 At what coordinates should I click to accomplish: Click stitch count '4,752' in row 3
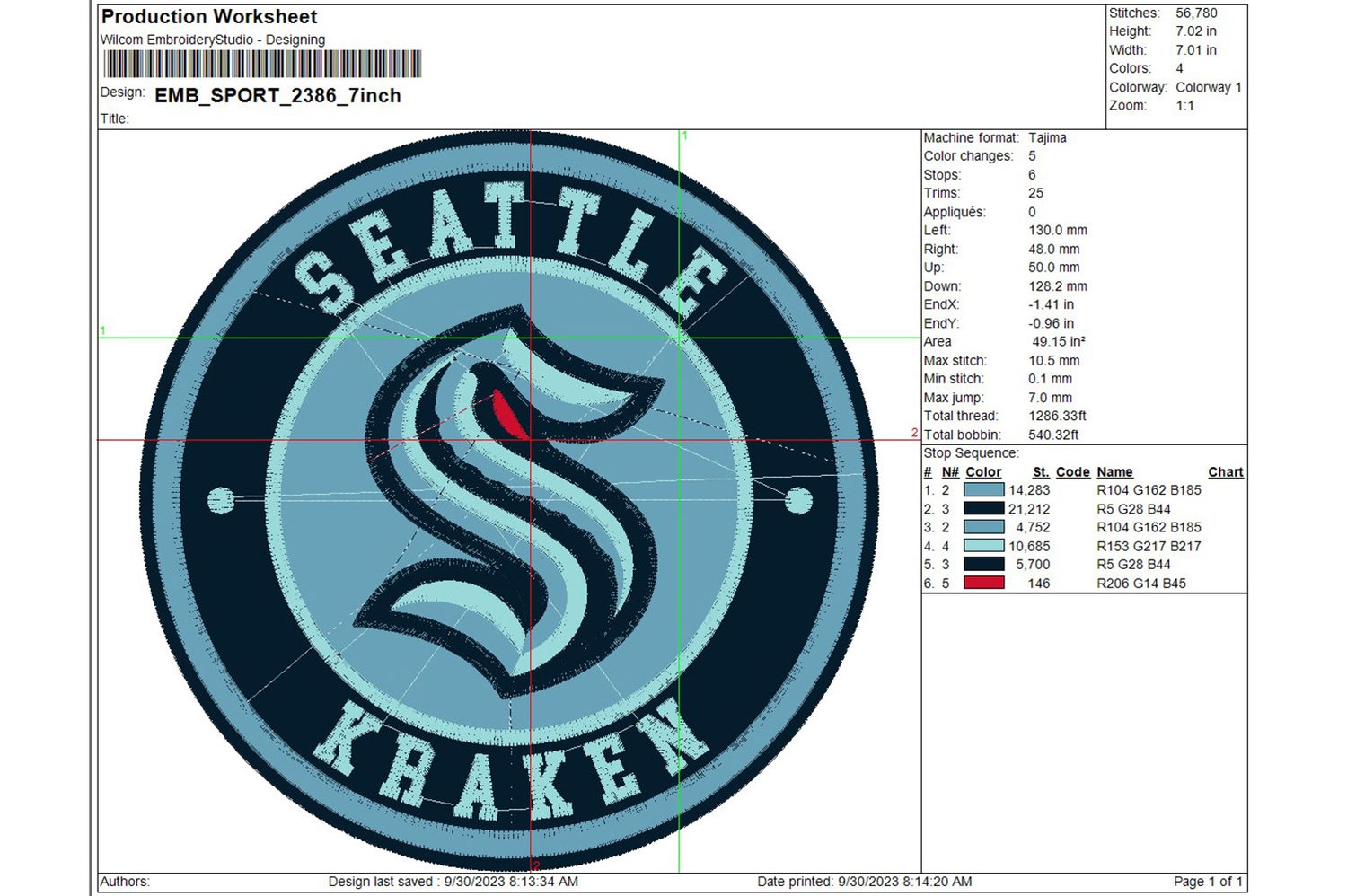tap(1033, 527)
